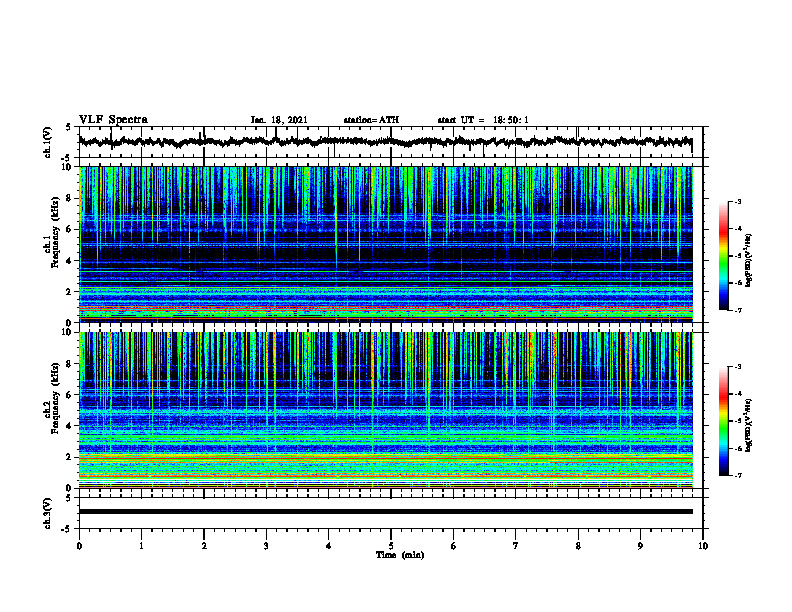
Task: Click the time axis tick label "0"
Action: 79,546
